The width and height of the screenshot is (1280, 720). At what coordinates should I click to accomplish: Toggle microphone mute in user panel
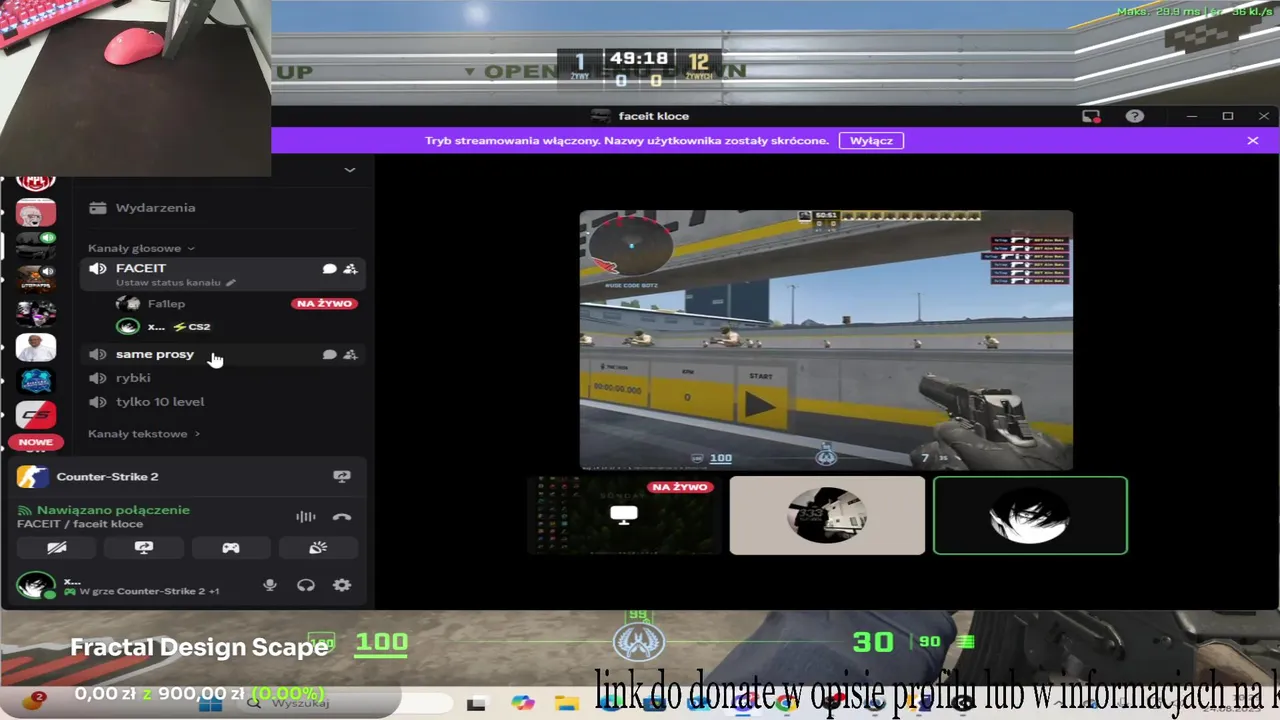coord(269,585)
